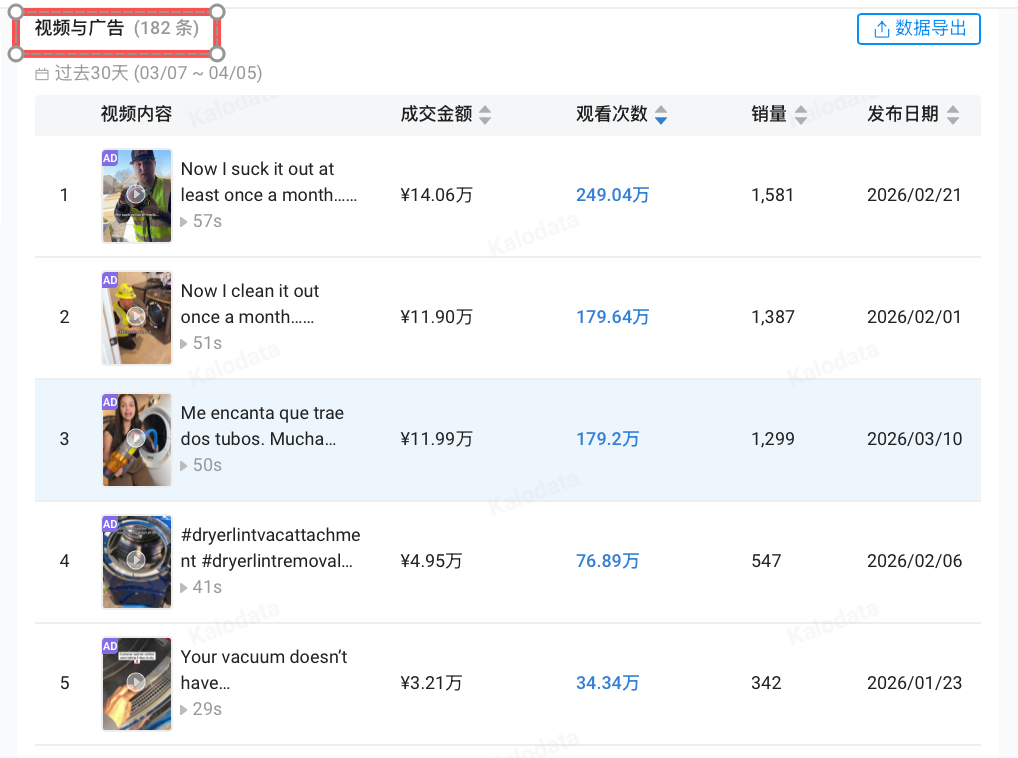Click the play icon on the dryerlintvacattachment video

tap(136, 561)
